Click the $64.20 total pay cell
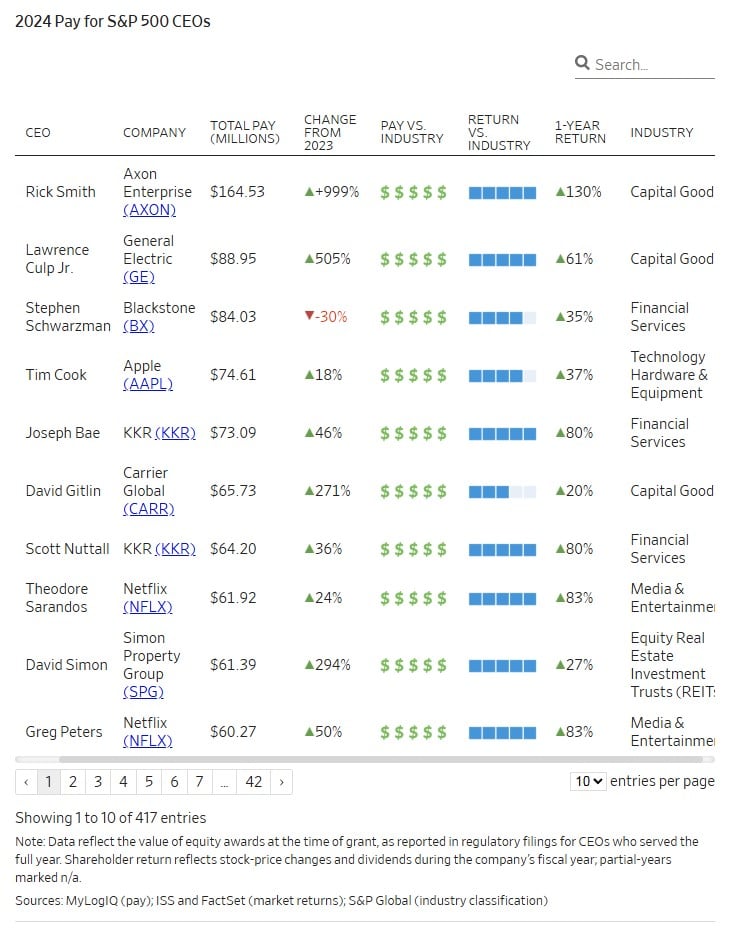Viewport: 730px width, 931px height. (233, 549)
